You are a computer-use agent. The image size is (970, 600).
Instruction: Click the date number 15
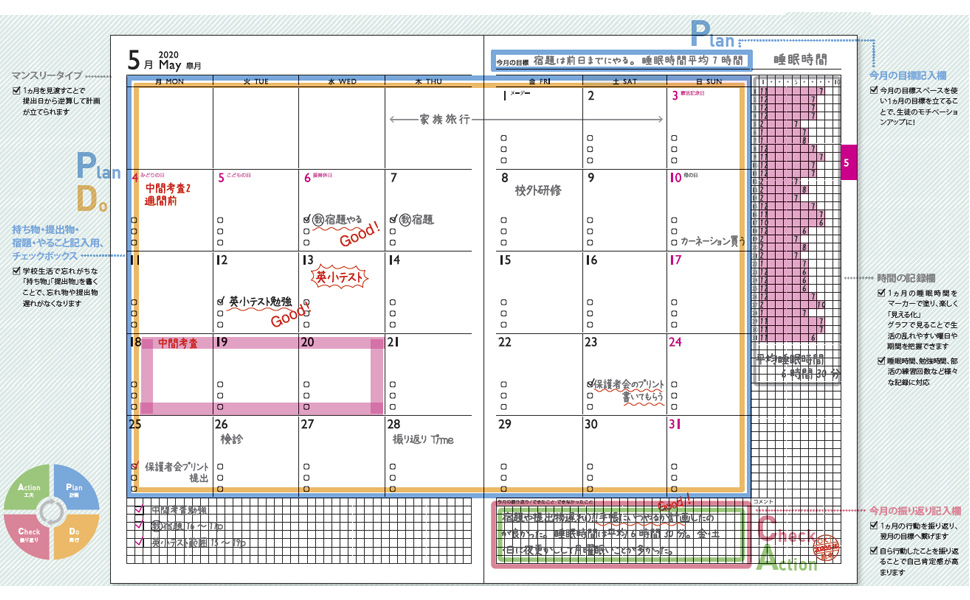505,260
